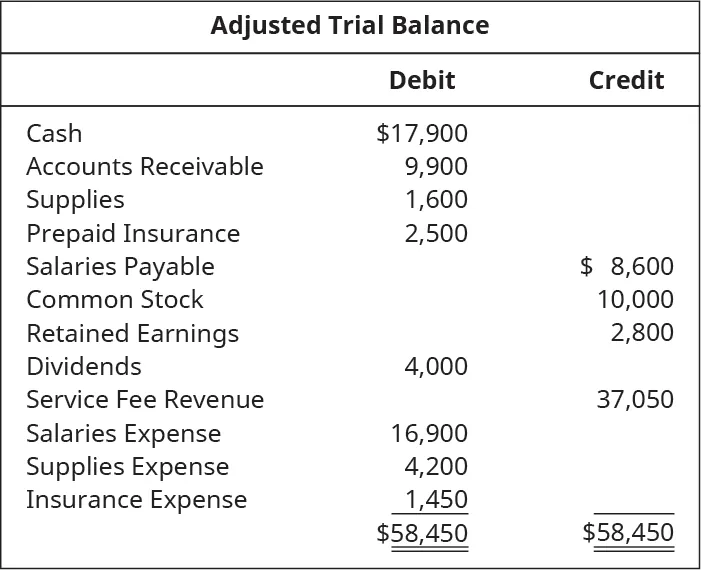Click the 4,200 Supplies Expense debit value
The height and width of the screenshot is (570, 701).
436,466
